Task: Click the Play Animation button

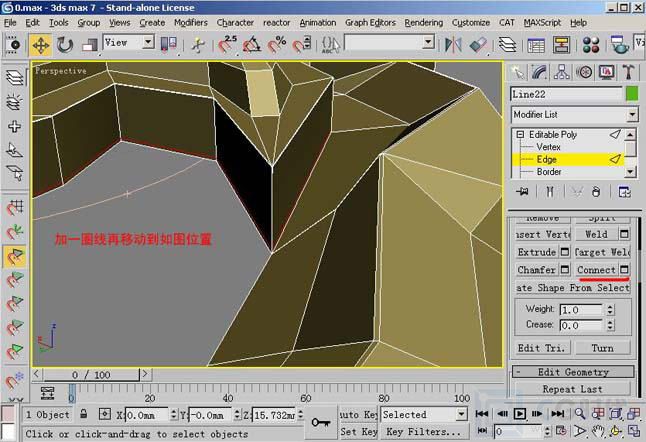Action: (x=520, y=414)
